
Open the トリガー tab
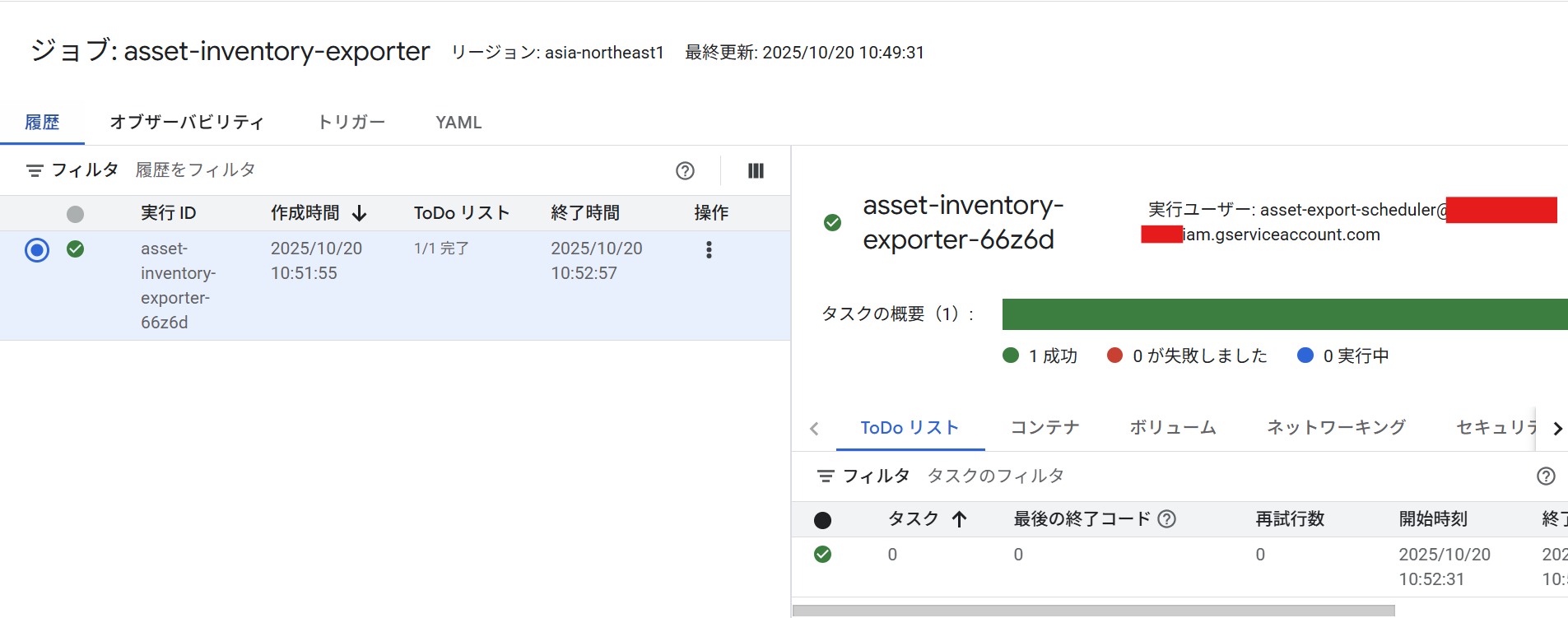[351, 123]
